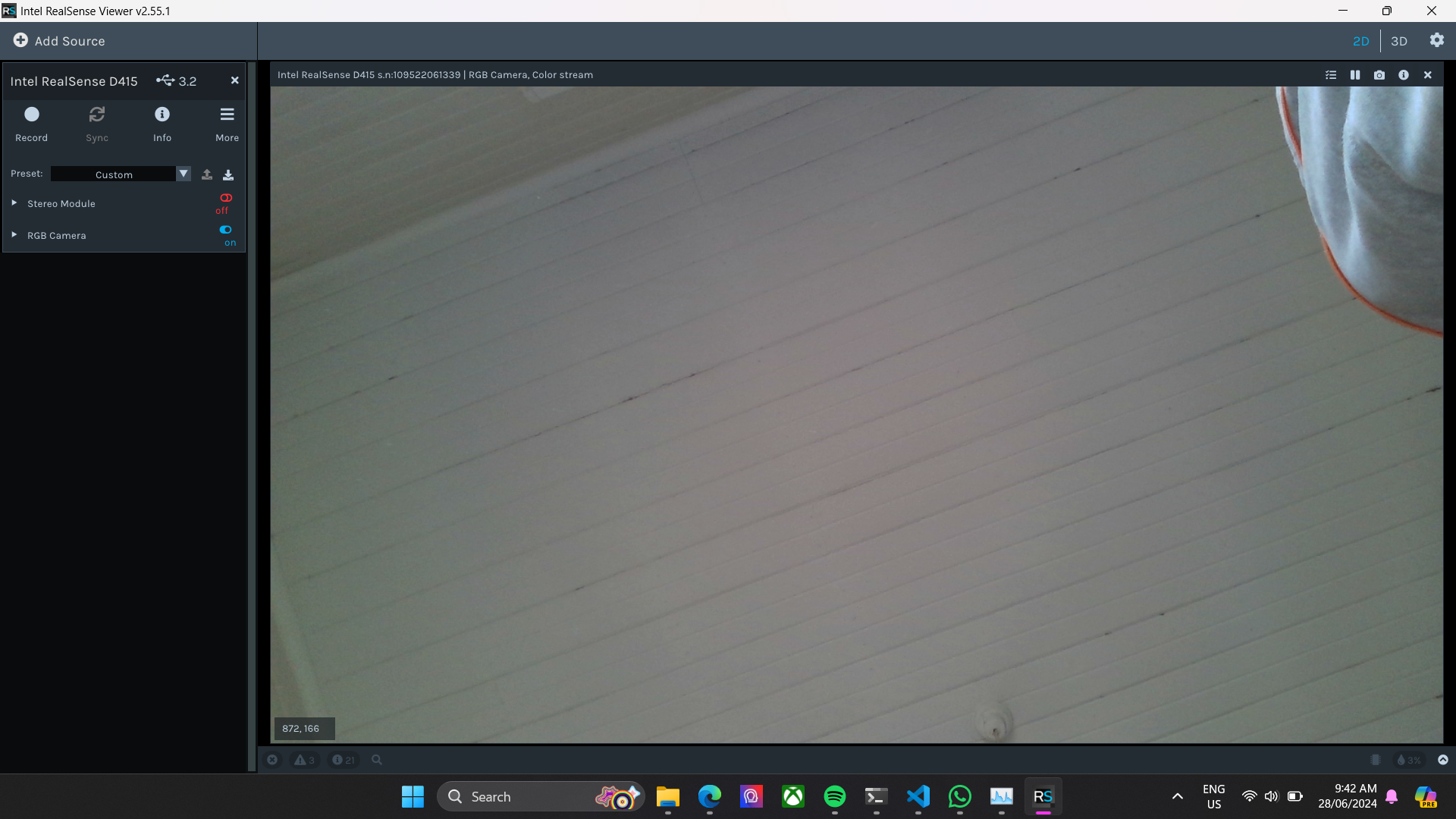The image size is (1456, 819).
Task: Turn off the RGB Camera toggle
Action: [225, 231]
